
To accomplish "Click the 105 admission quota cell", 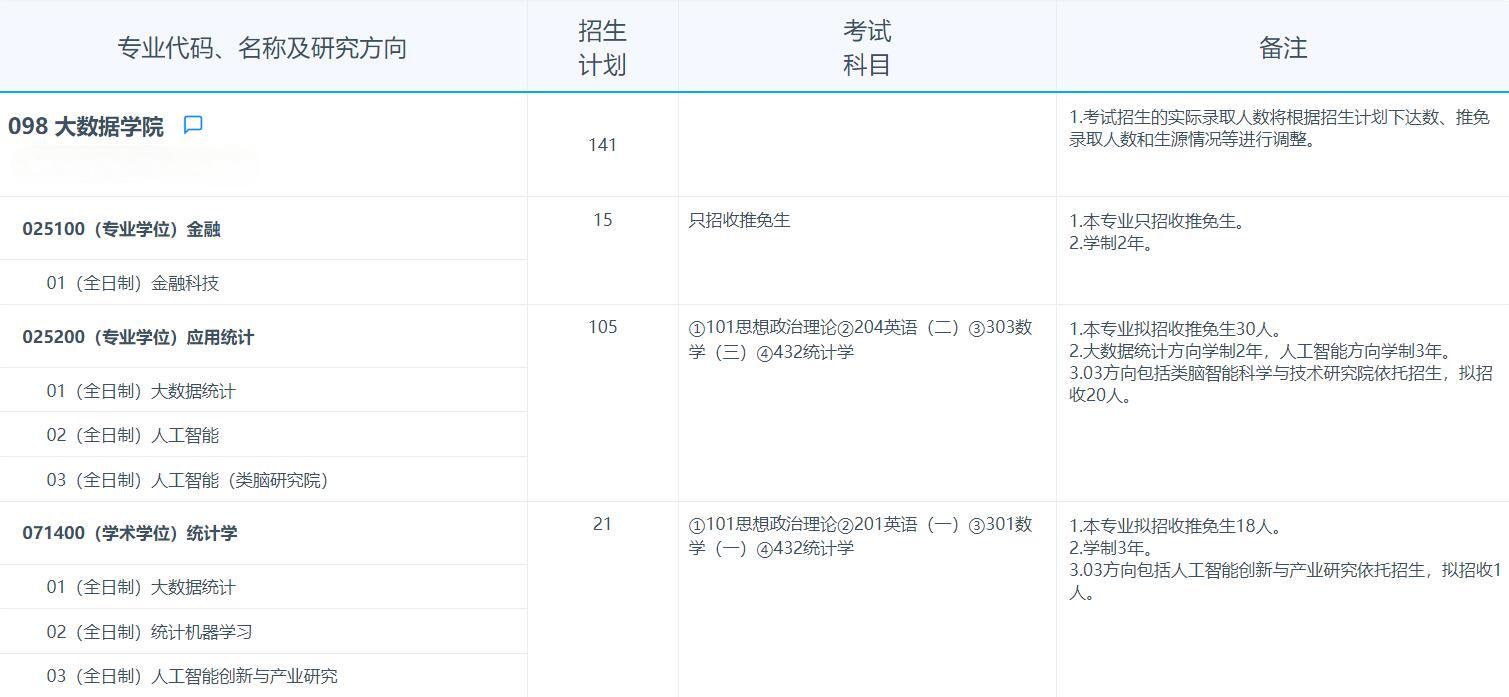I will [601, 326].
